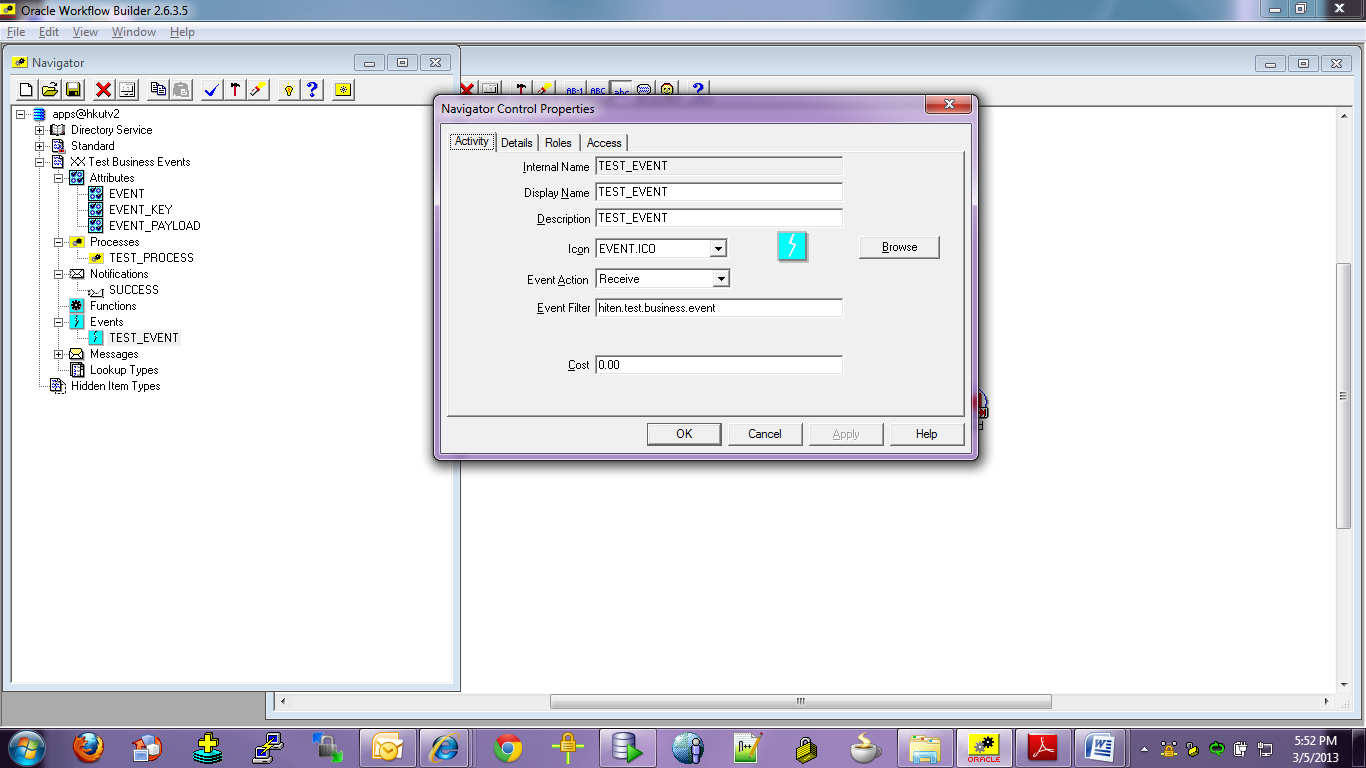
Task: Open Adobe Reader from the taskbar
Action: (1043, 748)
